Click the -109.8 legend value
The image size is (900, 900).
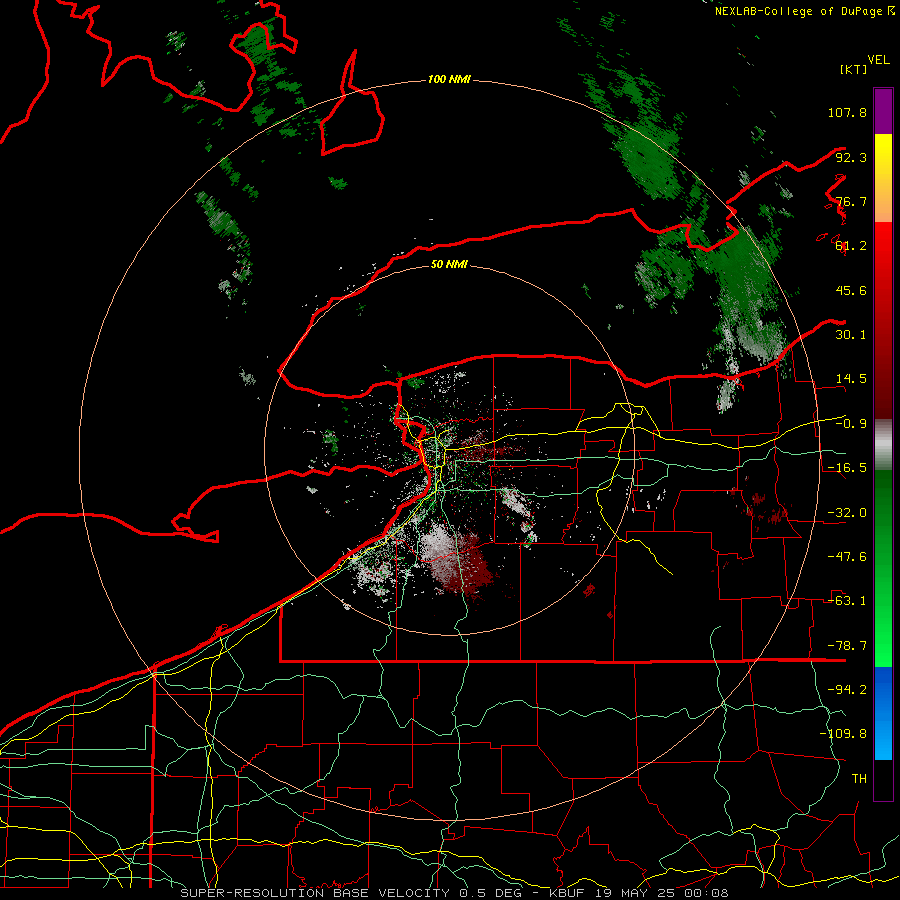[x=843, y=734]
